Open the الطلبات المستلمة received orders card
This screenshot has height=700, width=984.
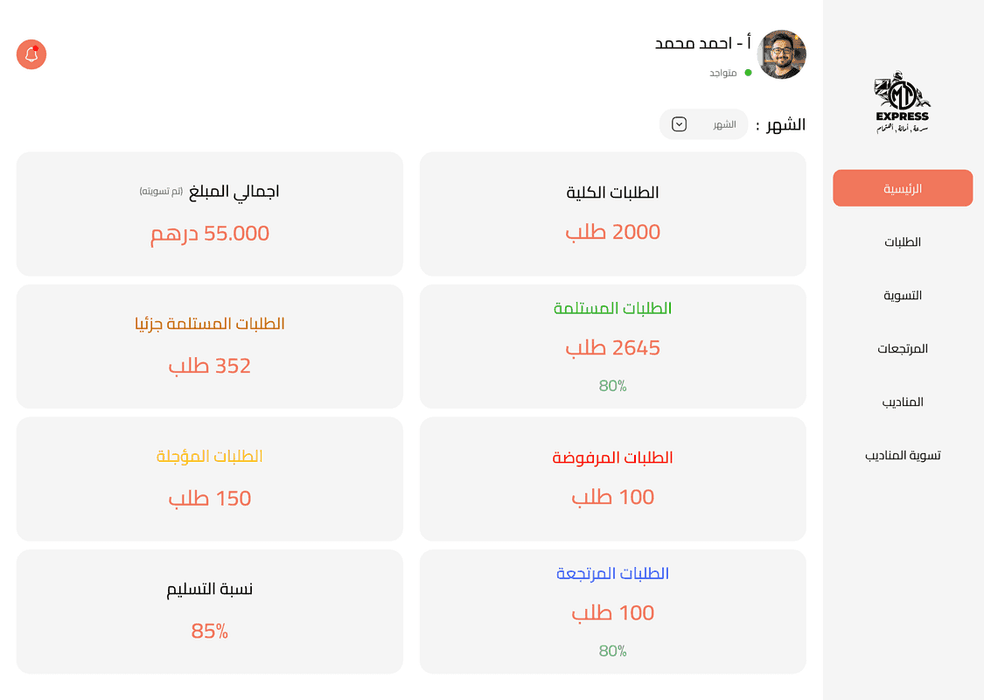tap(612, 346)
